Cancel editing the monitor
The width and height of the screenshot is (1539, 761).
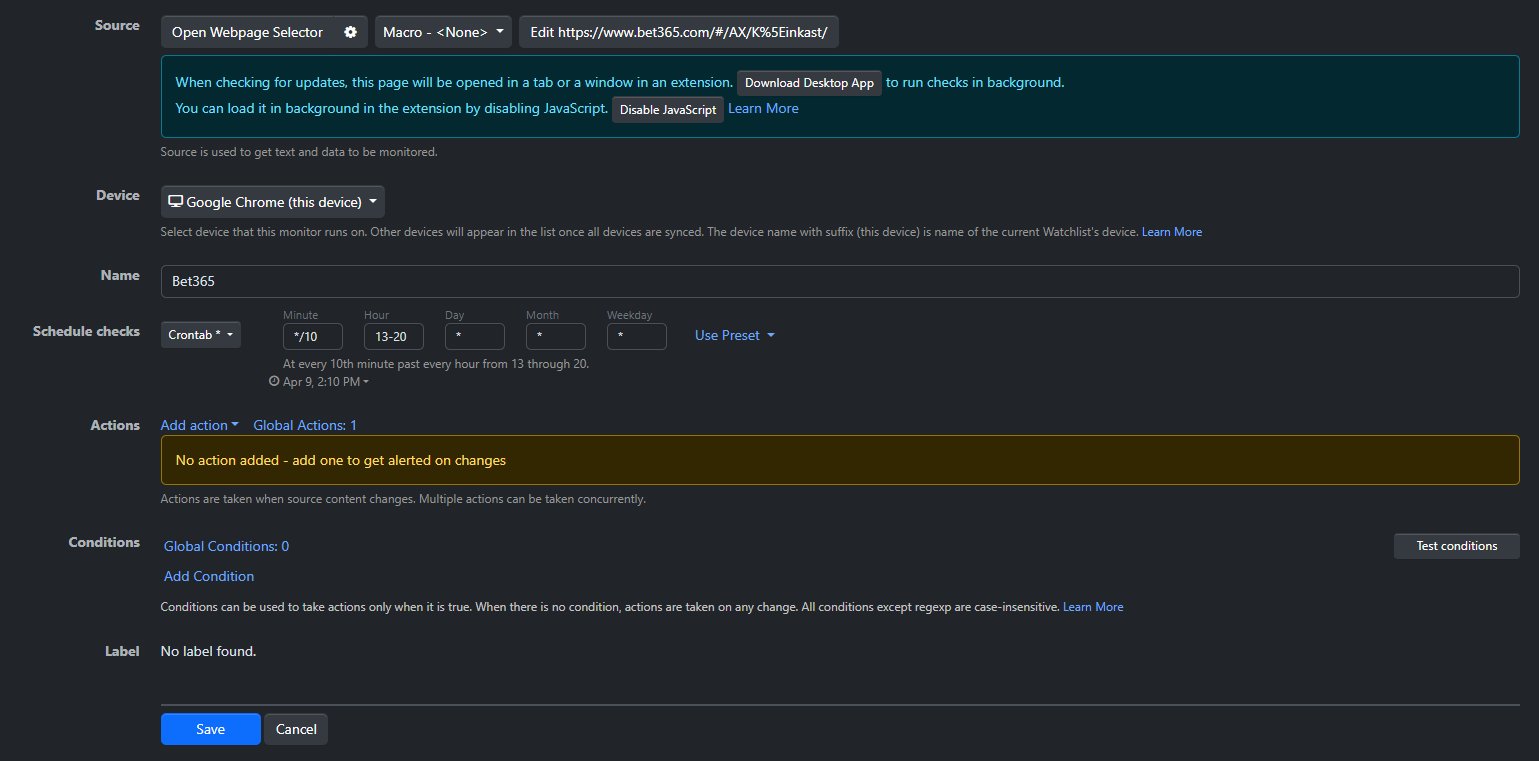[x=296, y=729]
